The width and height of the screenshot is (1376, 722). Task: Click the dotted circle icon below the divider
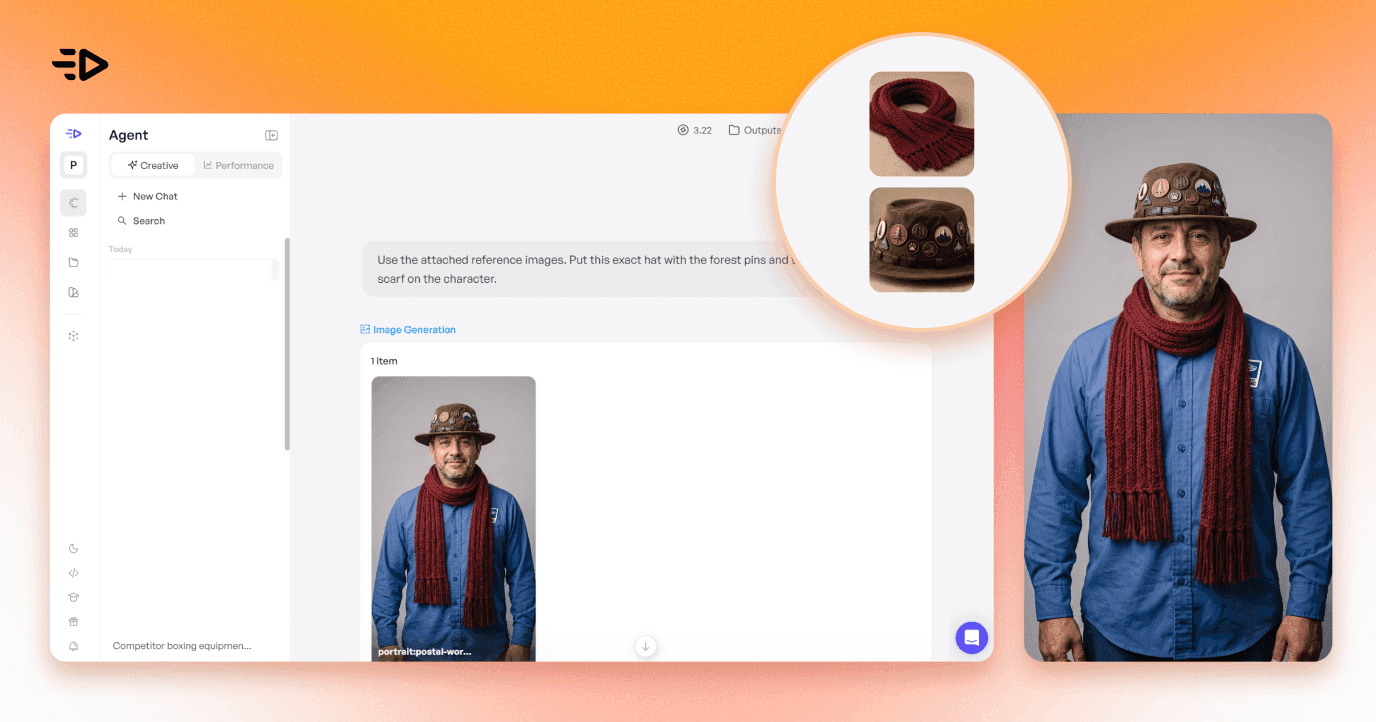coord(73,336)
